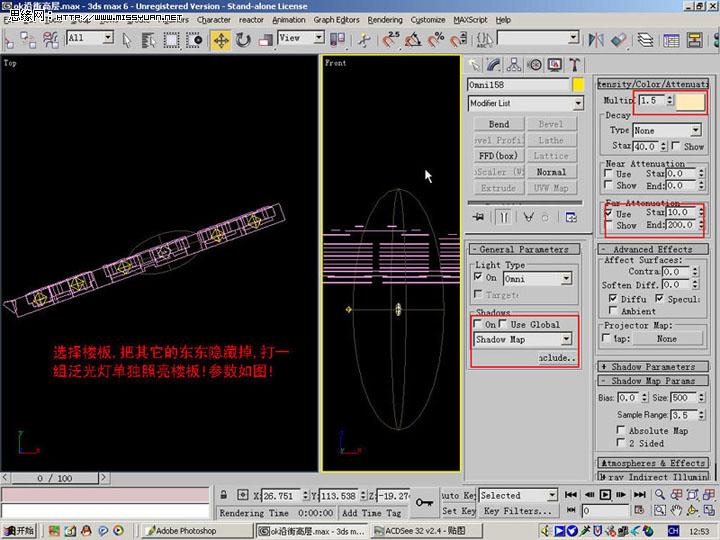
Task: Open the Display panel tab
Action: click(x=555, y=65)
